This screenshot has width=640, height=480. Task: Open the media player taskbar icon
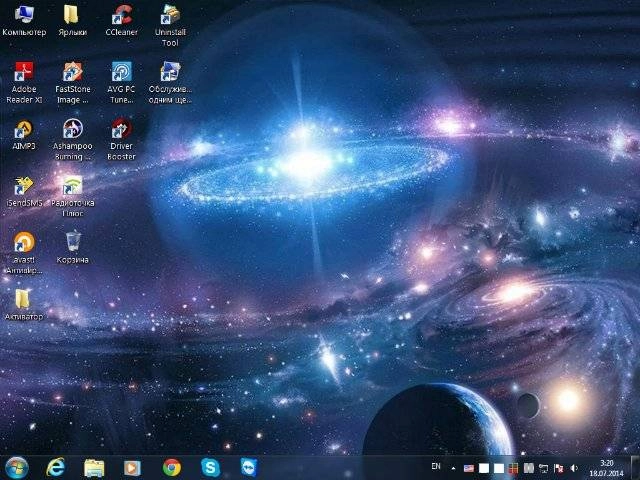(132, 468)
